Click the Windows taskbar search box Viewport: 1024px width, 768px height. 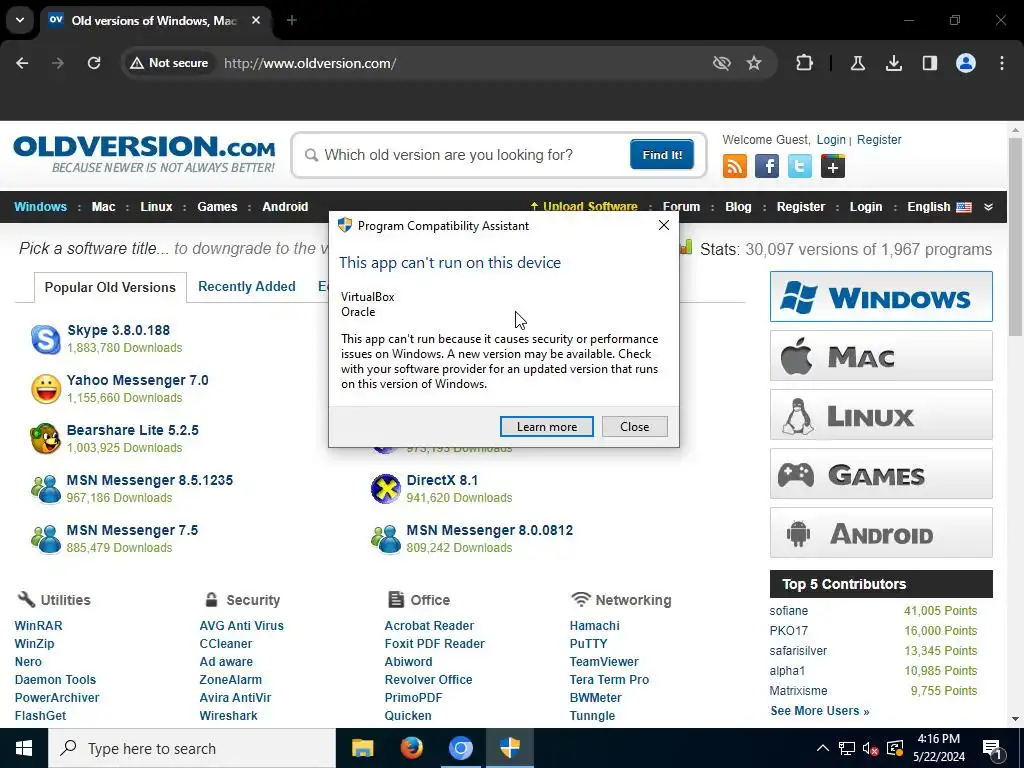point(192,748)
